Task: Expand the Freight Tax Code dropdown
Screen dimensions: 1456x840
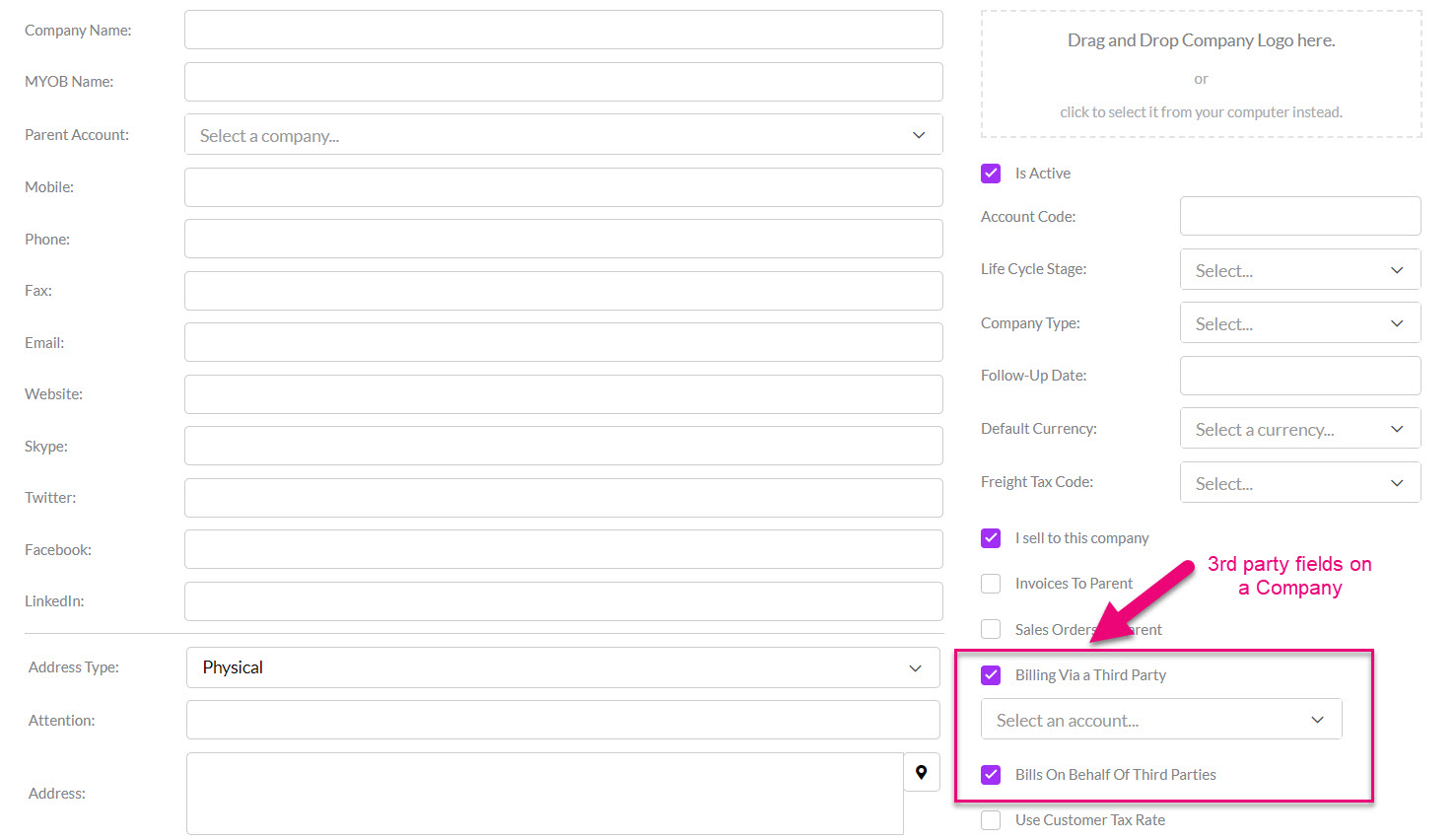Action: point(1300,483)
